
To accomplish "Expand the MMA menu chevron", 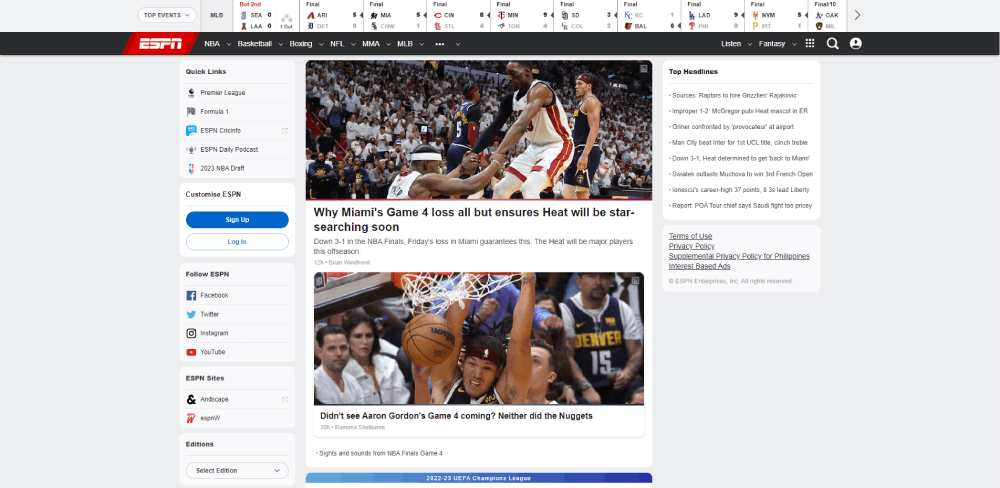I will tap(388, 45).
